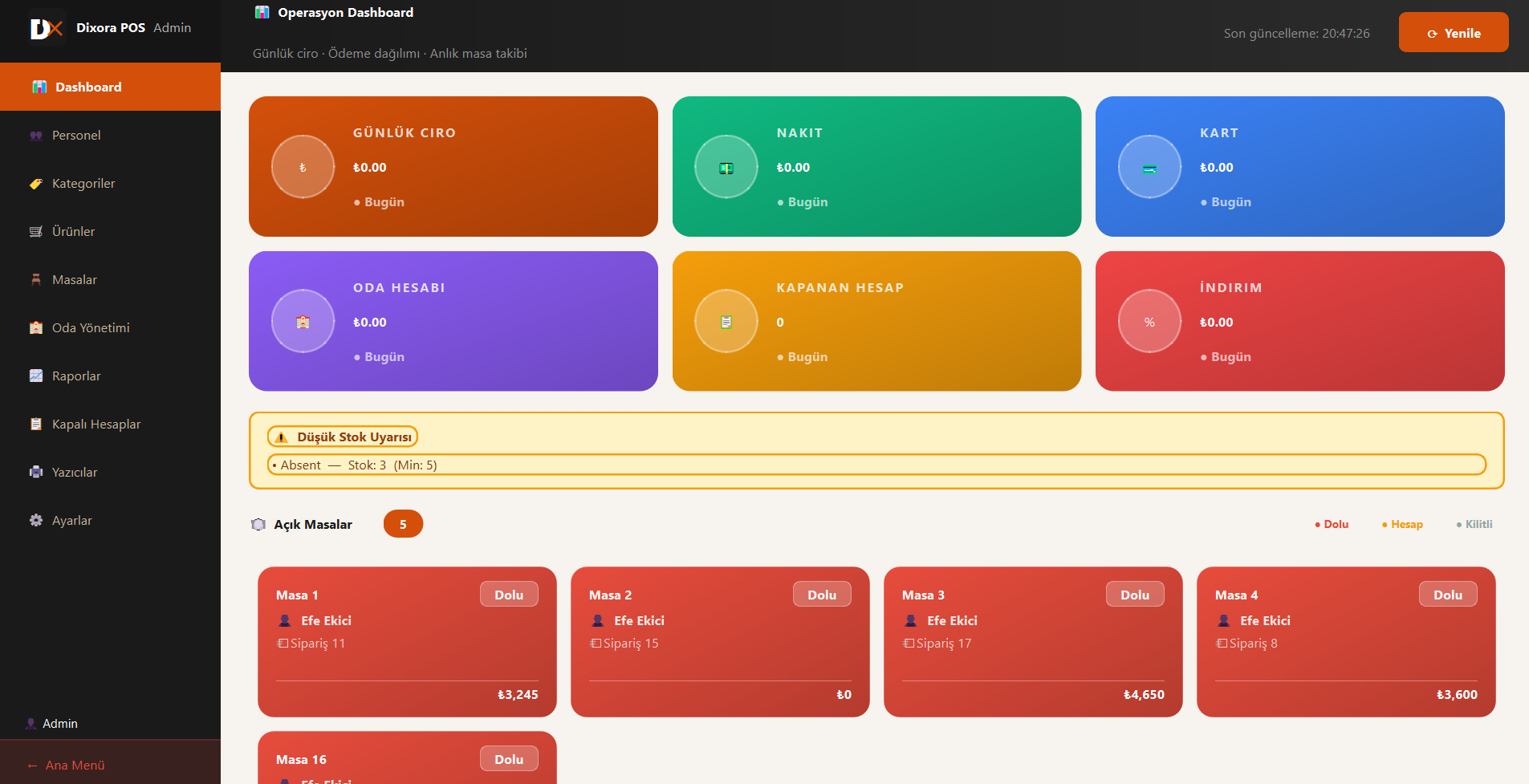Click the Kart credit card circle icon
The height and width of the screenshot is (784, 1529).
1149,167
